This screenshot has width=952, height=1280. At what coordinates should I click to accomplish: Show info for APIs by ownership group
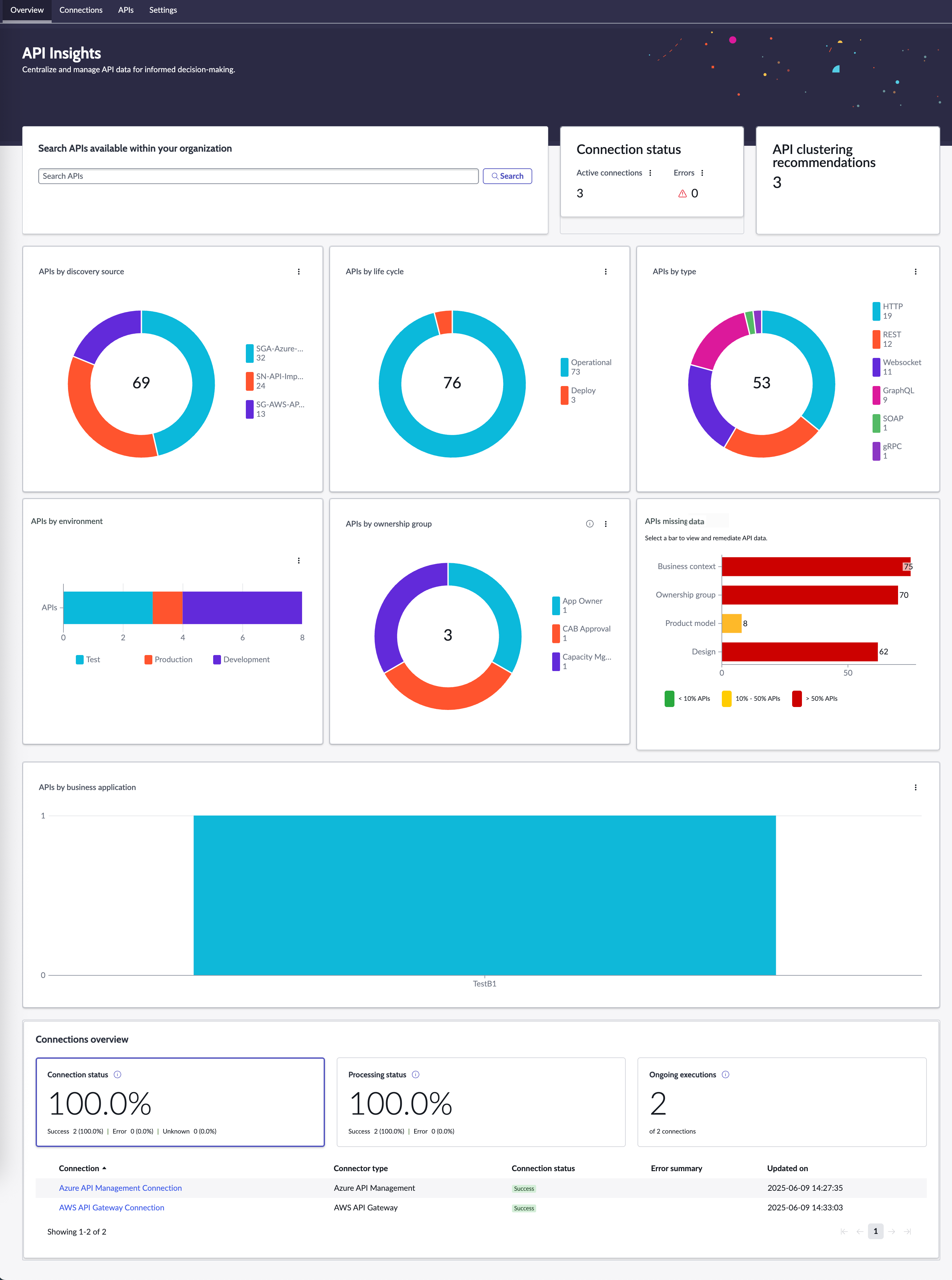coord(589,524)
